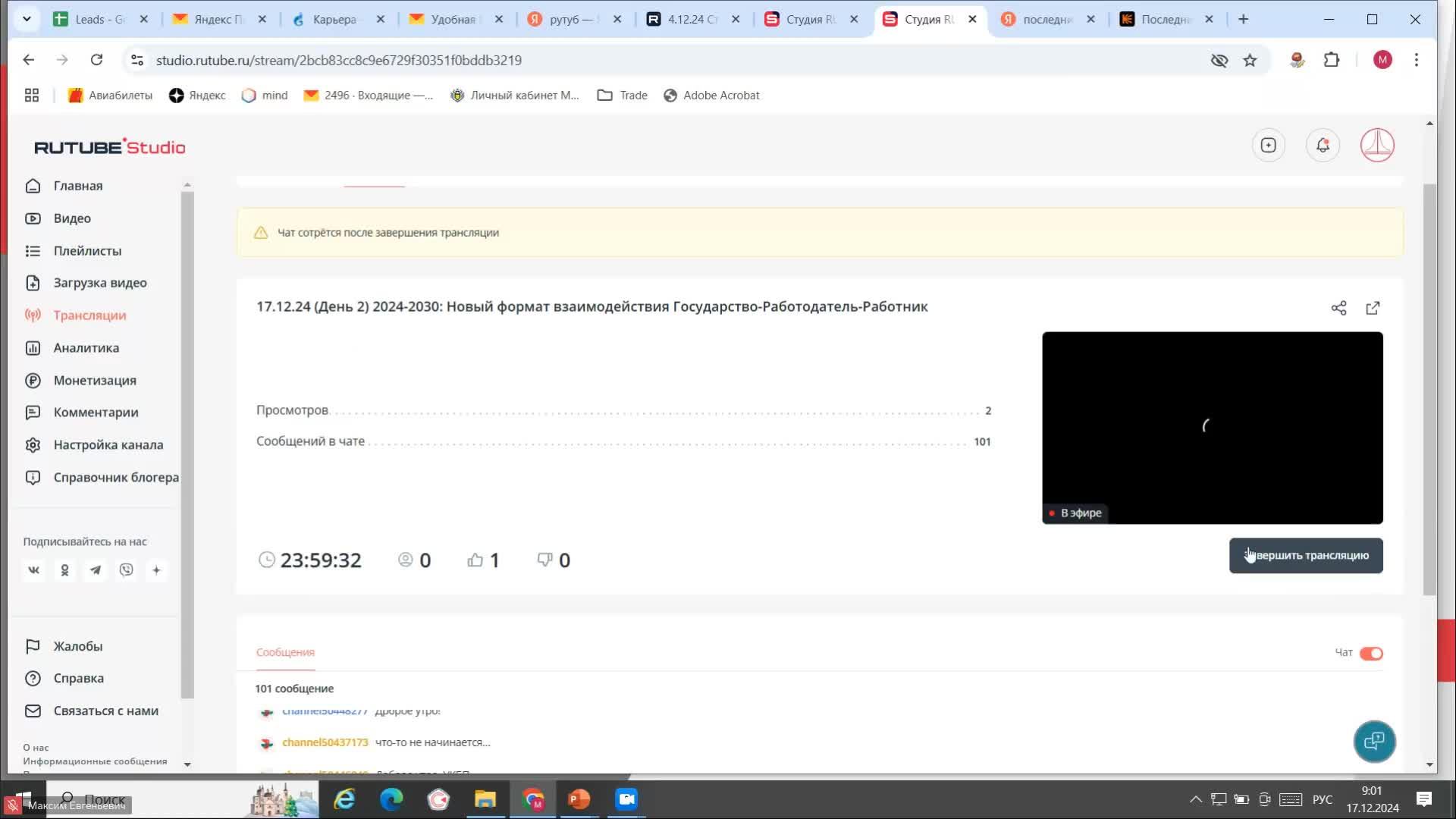Click the share icon near the stream title
Viewport: 1456px width, 819px height.
click(1339, 308)
